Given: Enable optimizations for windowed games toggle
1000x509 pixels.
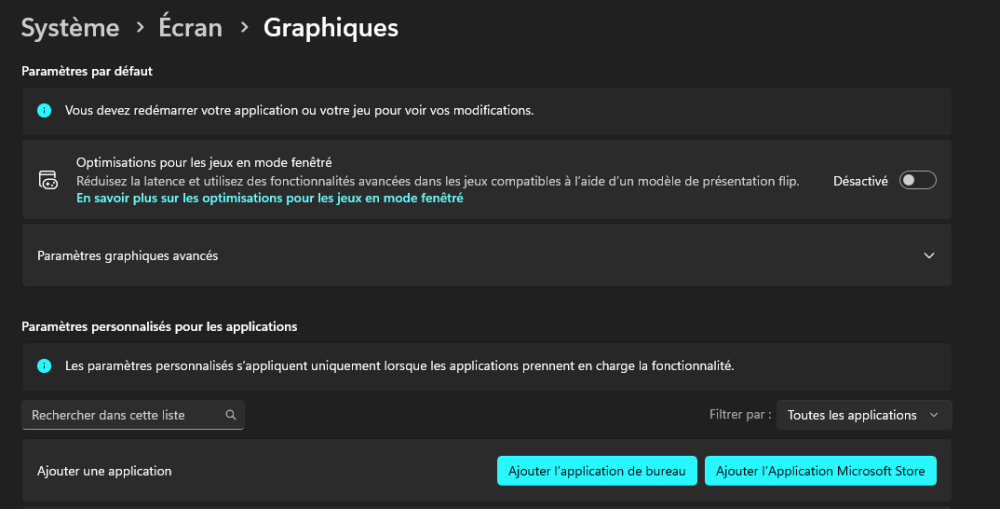Looking at the screenshot, I should (x=917, y=181).
